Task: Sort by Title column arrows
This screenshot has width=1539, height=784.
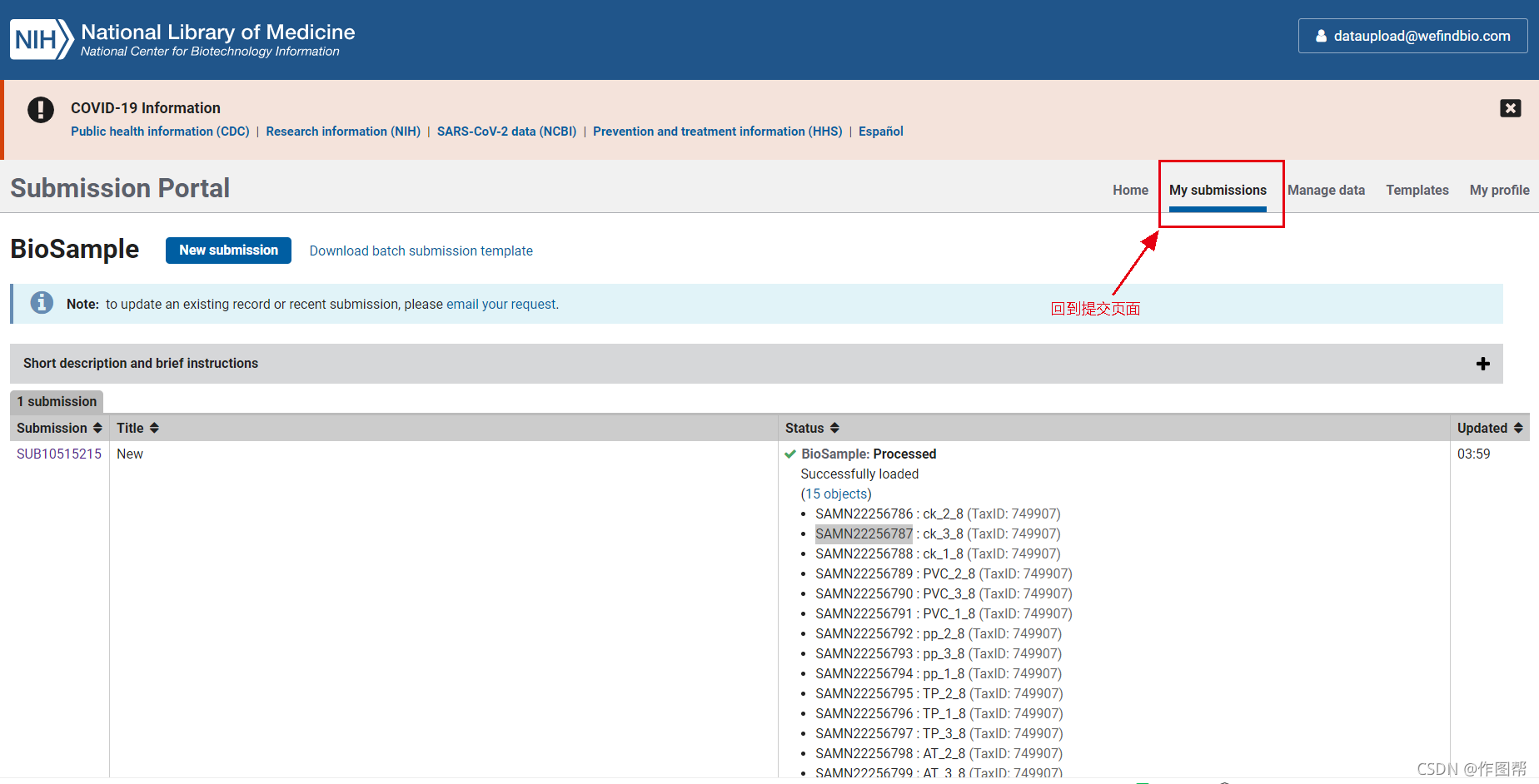Action: [x=154, y=428]
